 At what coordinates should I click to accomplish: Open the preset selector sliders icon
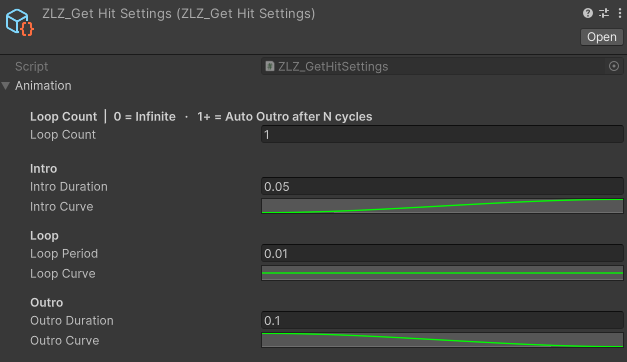604,13
